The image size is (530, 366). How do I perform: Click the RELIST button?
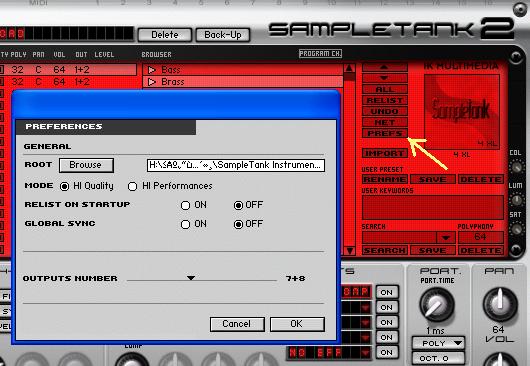point(385,100)
